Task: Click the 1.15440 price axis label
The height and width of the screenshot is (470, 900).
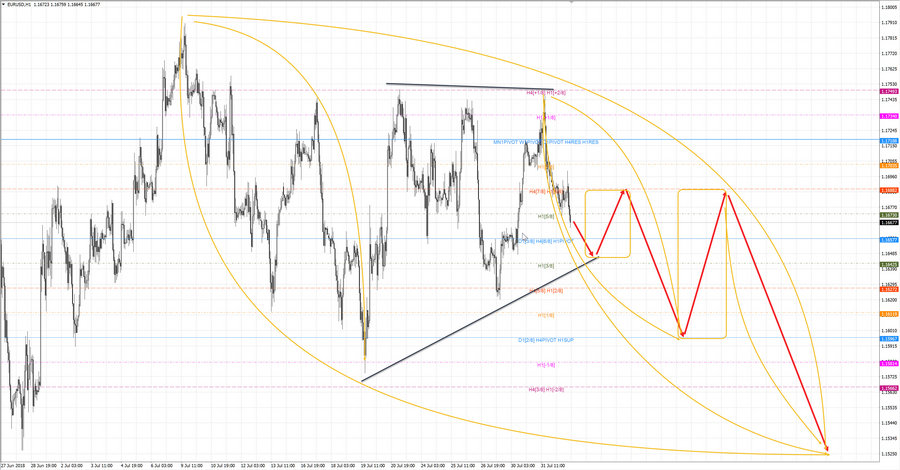Action: click(889, 423)
